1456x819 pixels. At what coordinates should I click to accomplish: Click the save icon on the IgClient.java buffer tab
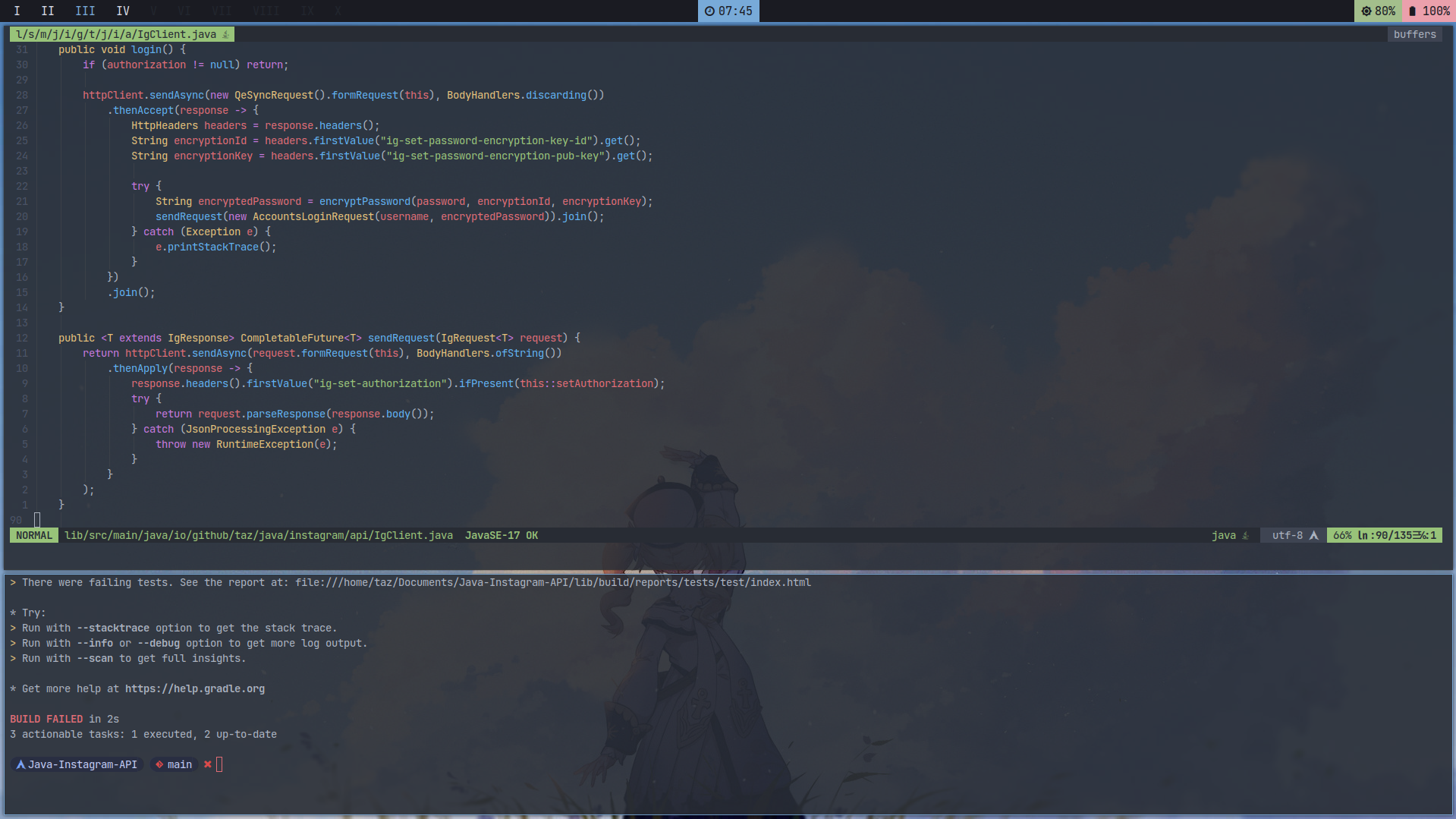[x=226, y=34]
